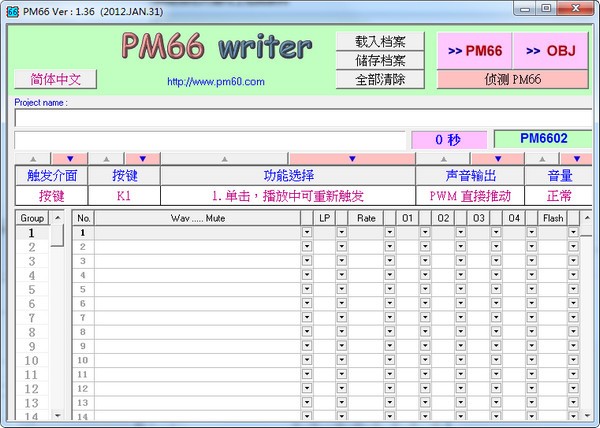
Task: Select Group 5 in the group list
Action: click(x=32, y=290)
